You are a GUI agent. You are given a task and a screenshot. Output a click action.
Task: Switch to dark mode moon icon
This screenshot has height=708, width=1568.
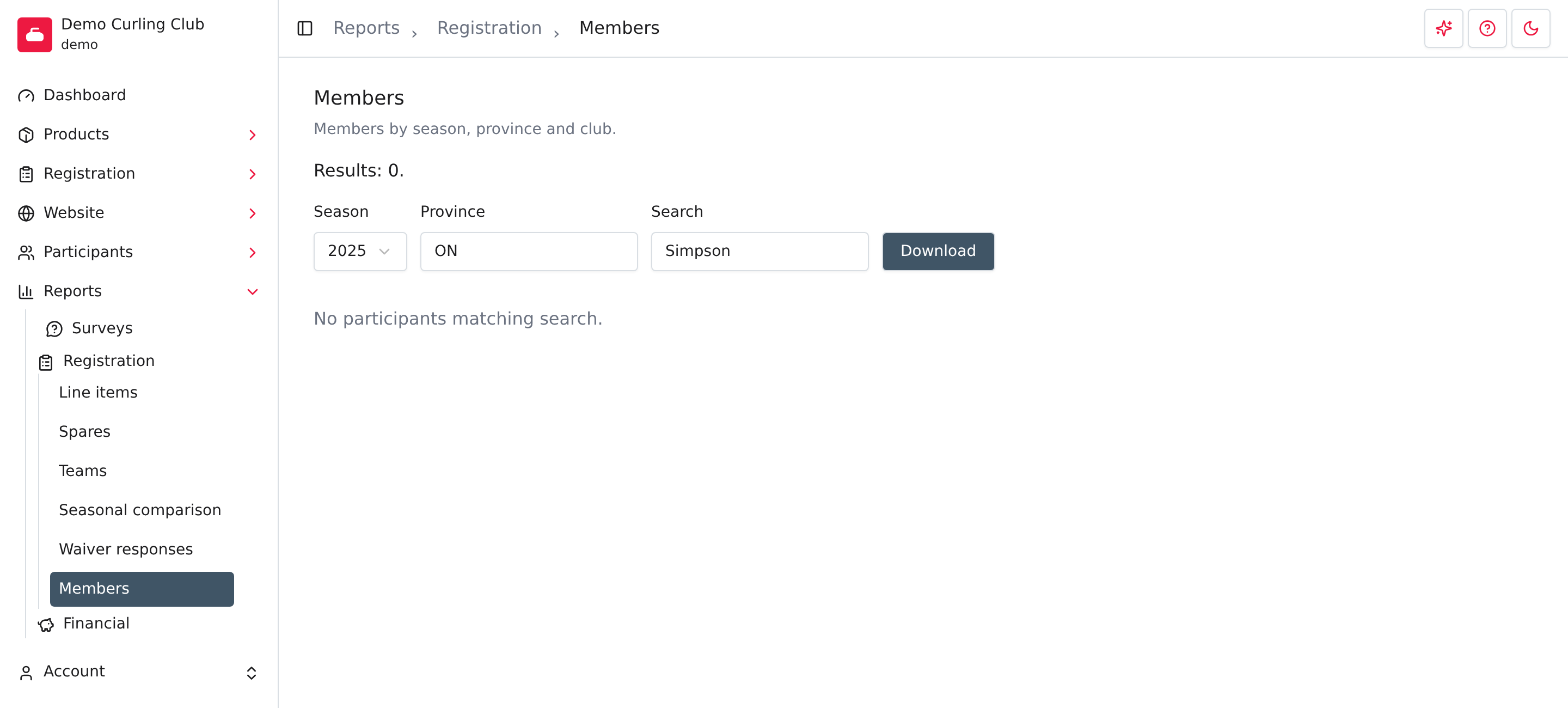coord(1530,29)
